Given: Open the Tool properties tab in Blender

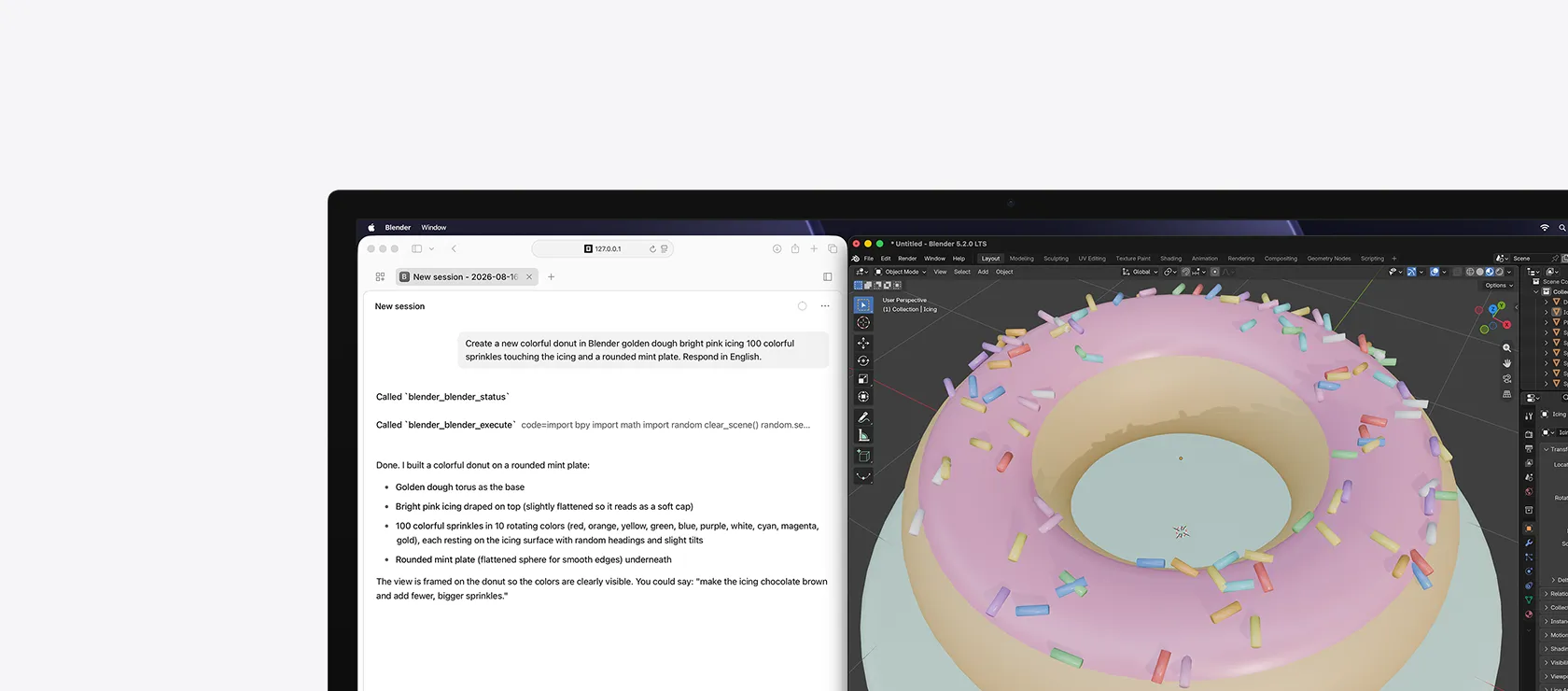Looking at the screenshot, I should pyautogui.click(x=1529, y=416).
